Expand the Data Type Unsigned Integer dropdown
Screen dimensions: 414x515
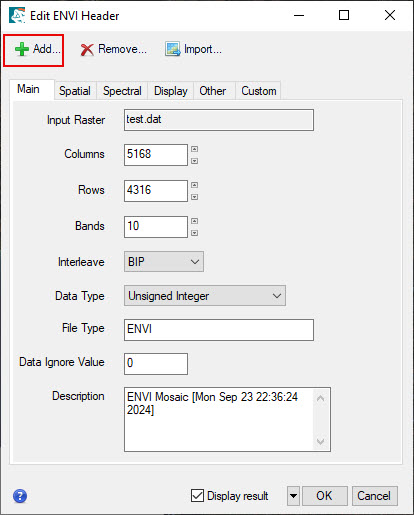[205, 296]
